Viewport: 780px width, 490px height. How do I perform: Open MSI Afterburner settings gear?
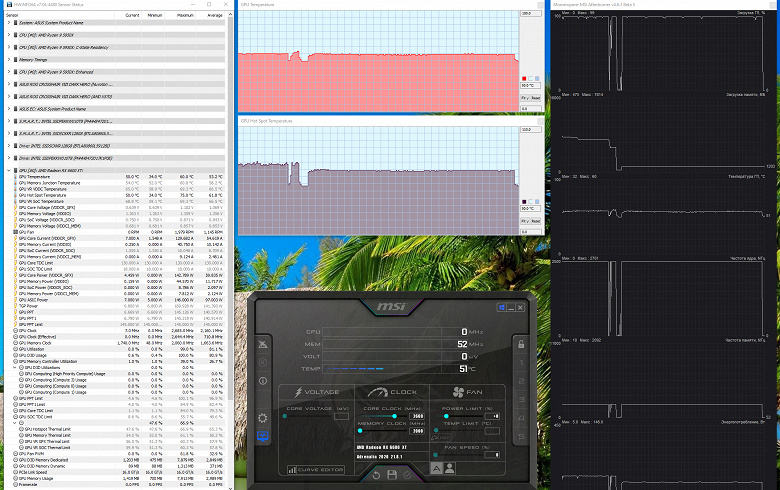(263, 418)
